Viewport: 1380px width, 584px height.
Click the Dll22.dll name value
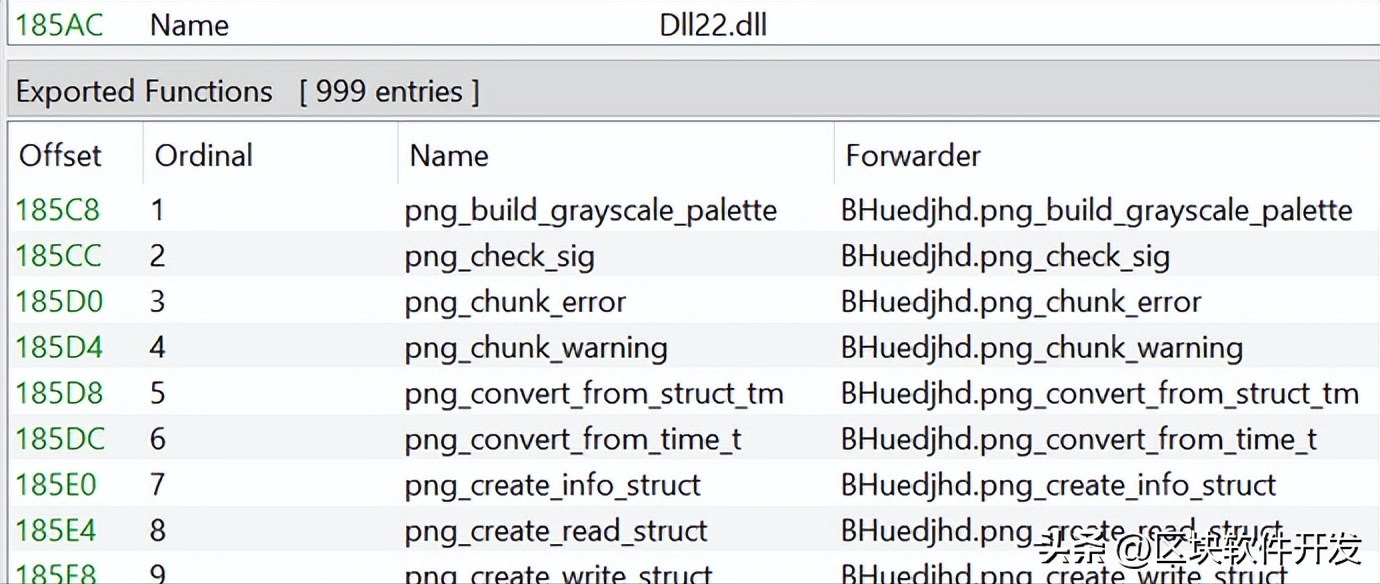click(713, 25)
